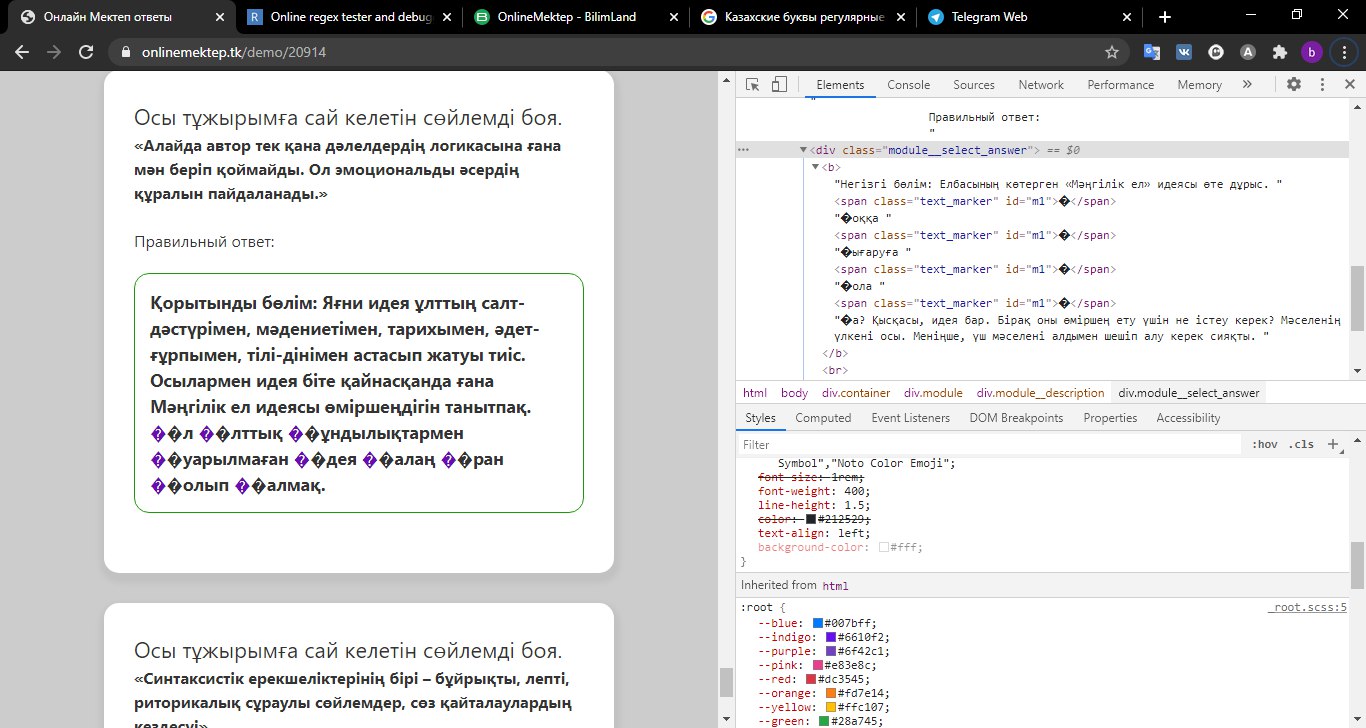
Task: Close the Онлайн Мектеп ответы tab
Action: pos(219,17)
